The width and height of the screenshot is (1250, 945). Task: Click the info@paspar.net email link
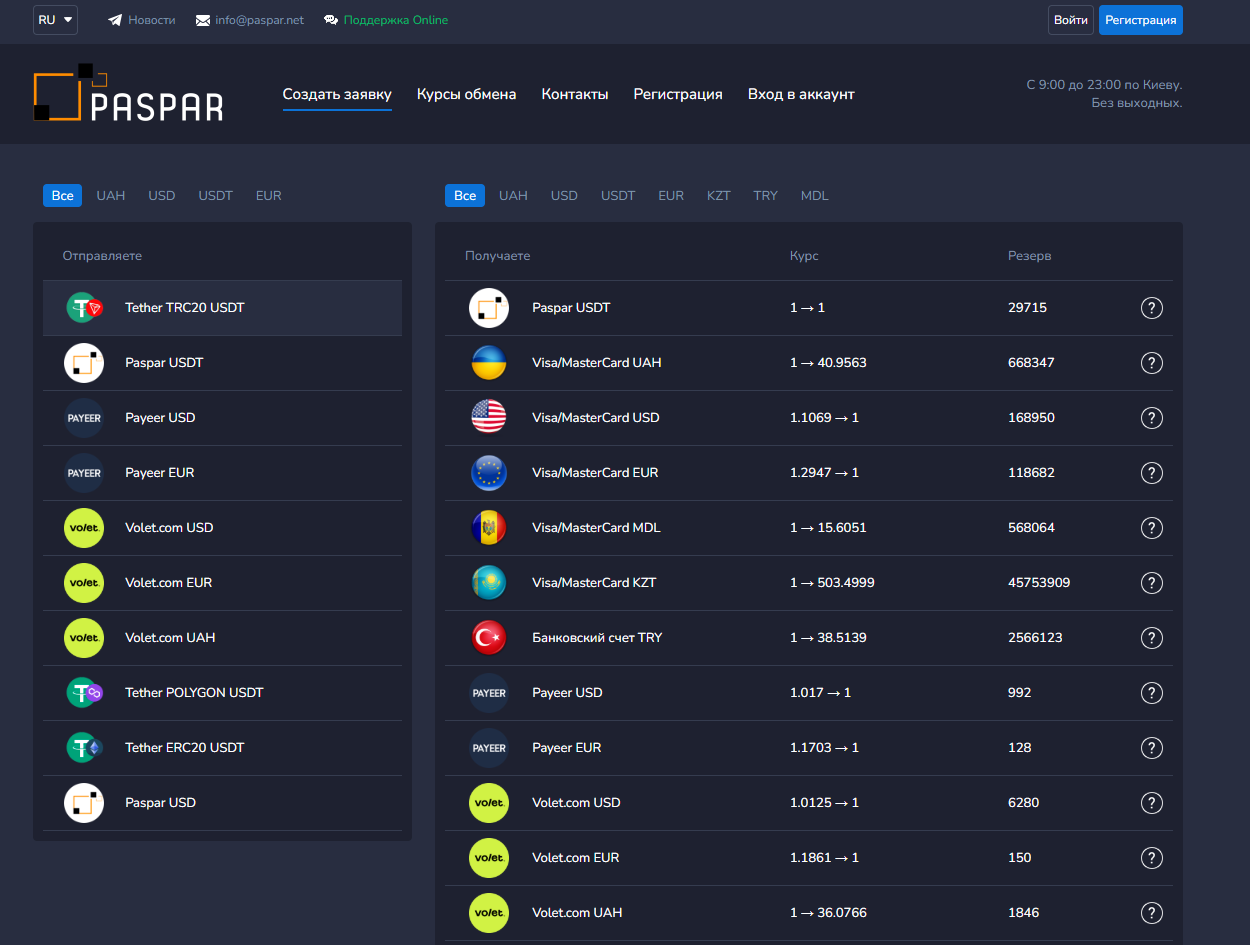tap(260, 20)
